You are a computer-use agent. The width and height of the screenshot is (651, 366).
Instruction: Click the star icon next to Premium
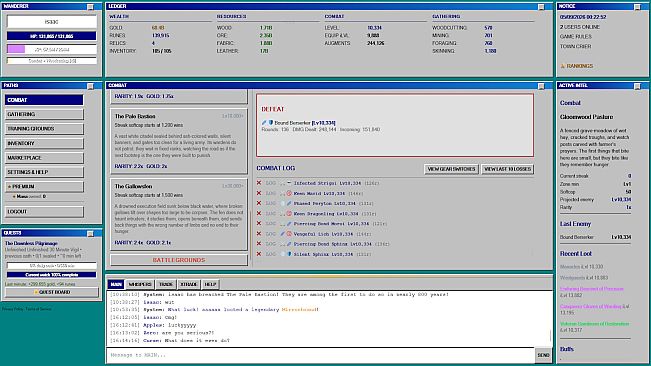coord(9,187)
